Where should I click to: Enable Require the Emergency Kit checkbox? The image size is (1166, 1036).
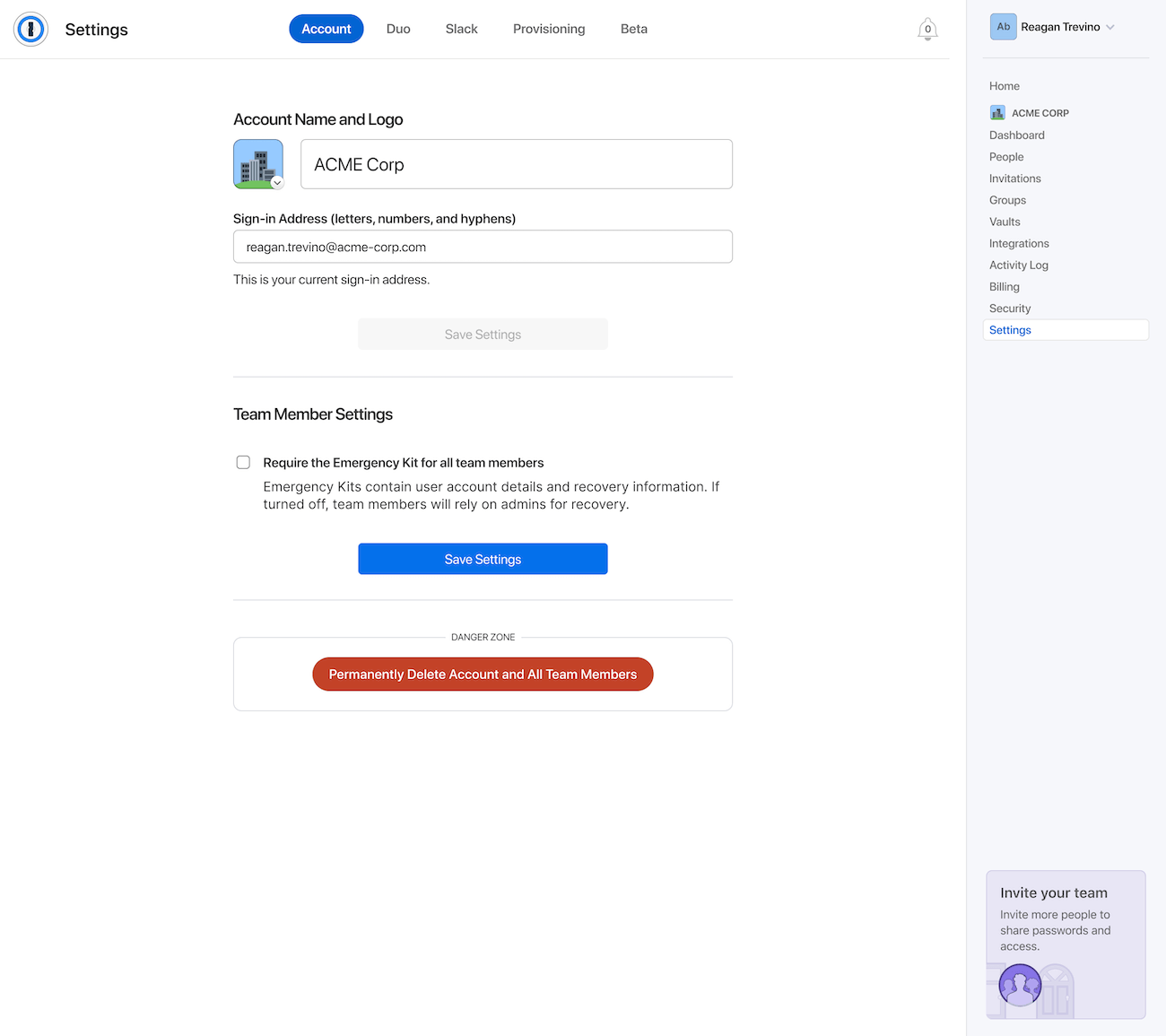click(x=243, y=462)
